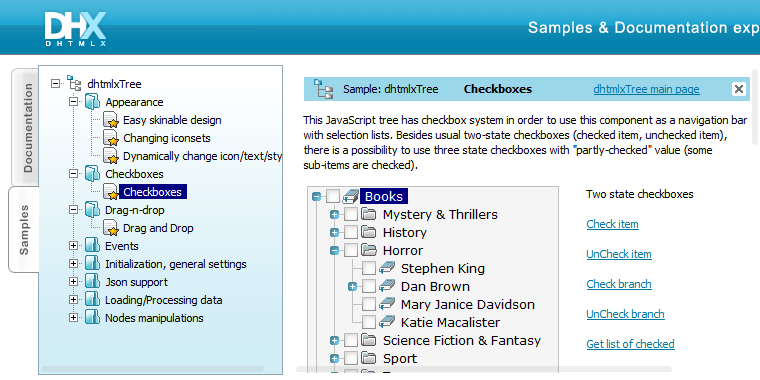Image resolution: width=760 pixels, height=380 pixels.
Task: Click the Nodes manipulations book icon
Action: [92, 317]
